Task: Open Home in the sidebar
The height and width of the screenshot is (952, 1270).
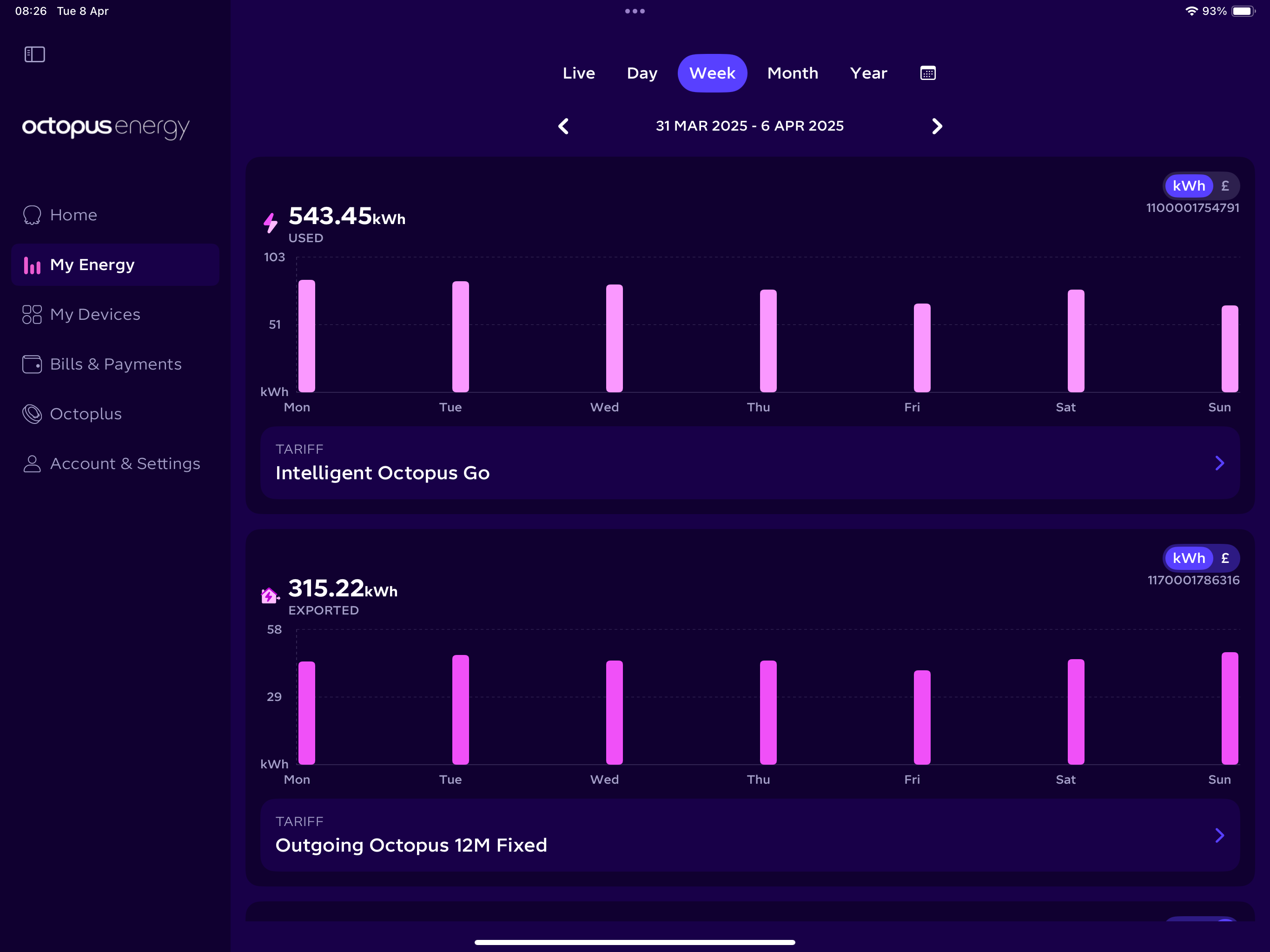Action: [x=115, y=215]
